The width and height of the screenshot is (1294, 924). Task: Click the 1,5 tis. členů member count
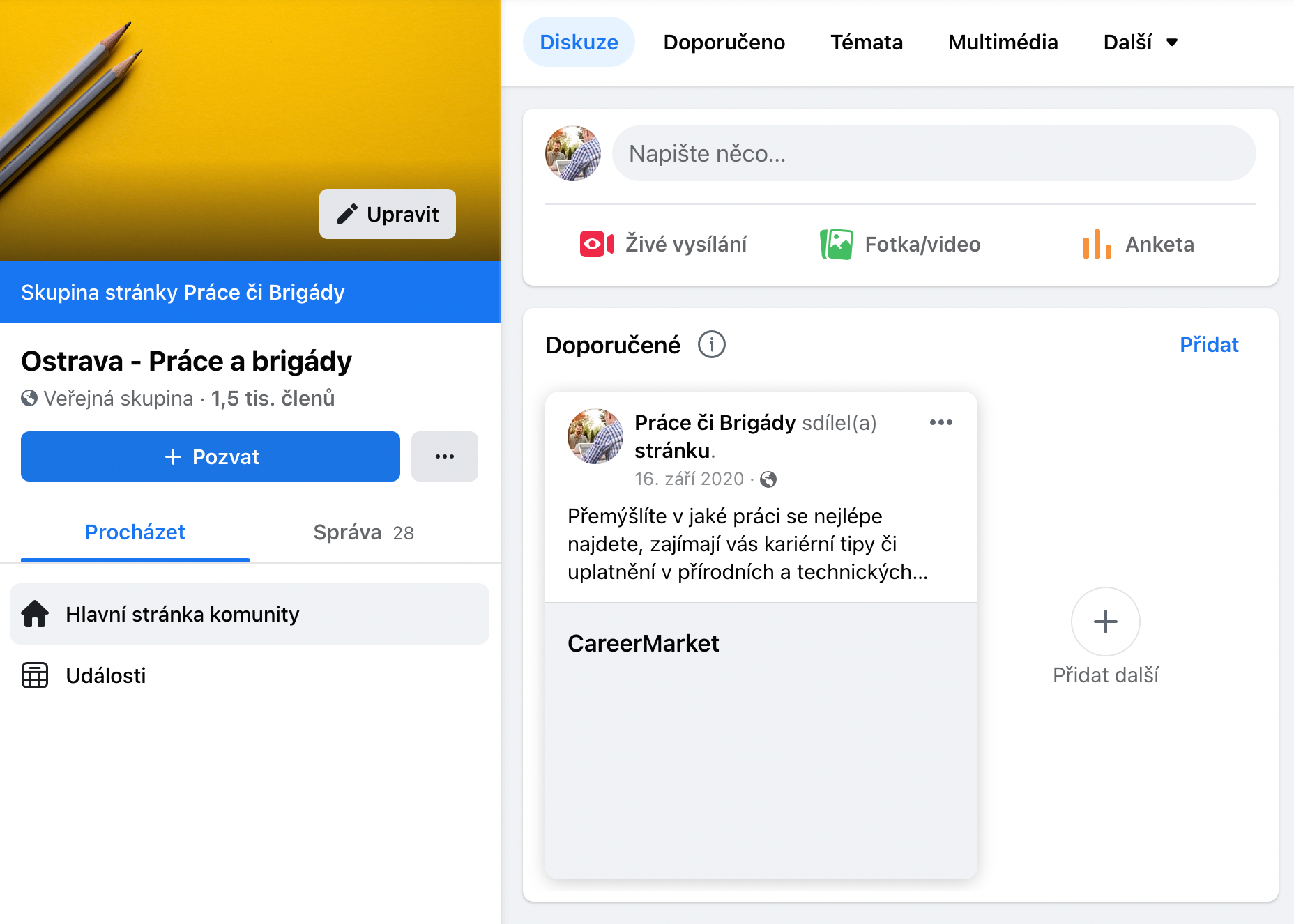(273, 398)
